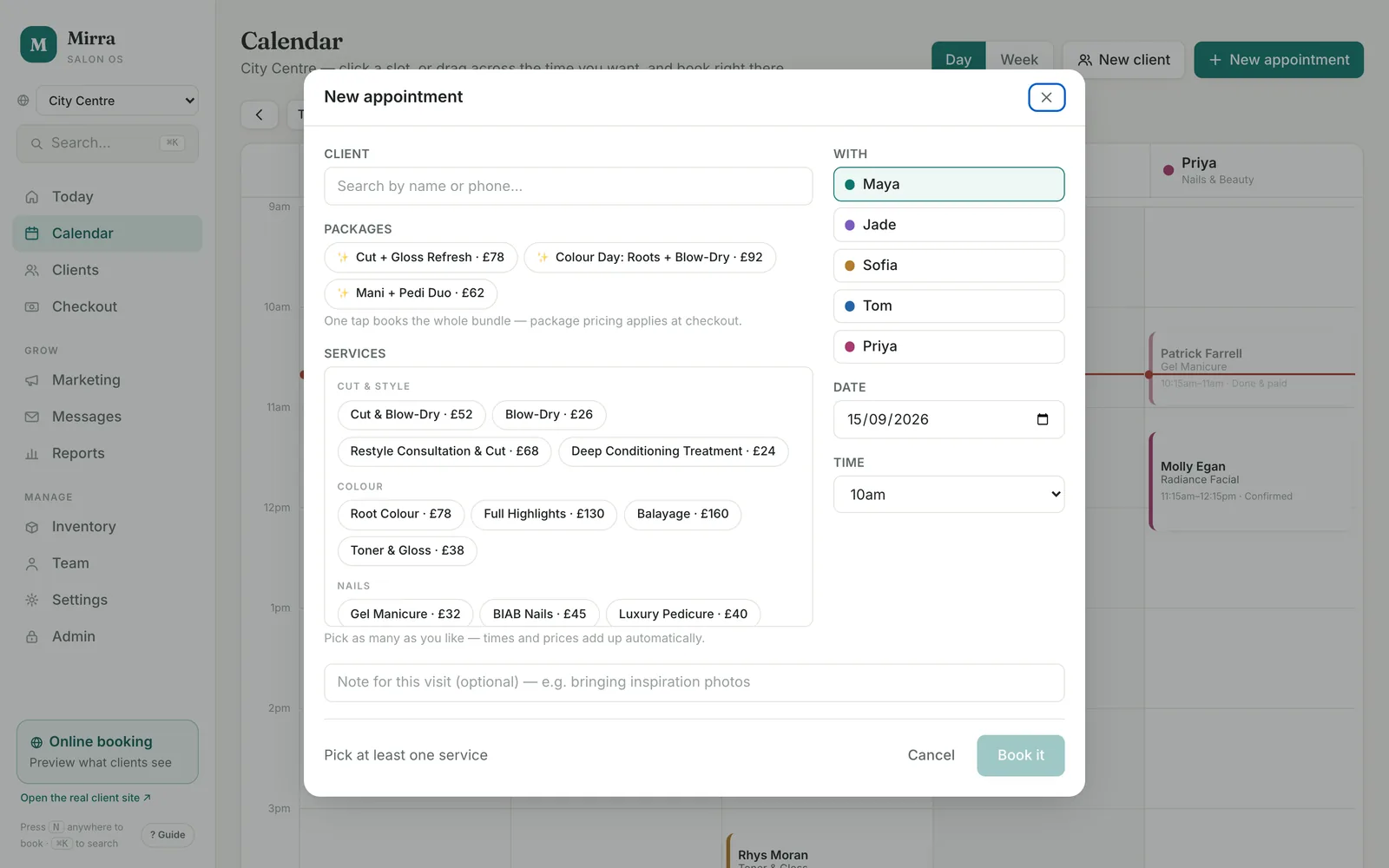Switch to Week view tab
Screen dimensions: 1389x868
pyautogui.click(x=1019, y=60)
